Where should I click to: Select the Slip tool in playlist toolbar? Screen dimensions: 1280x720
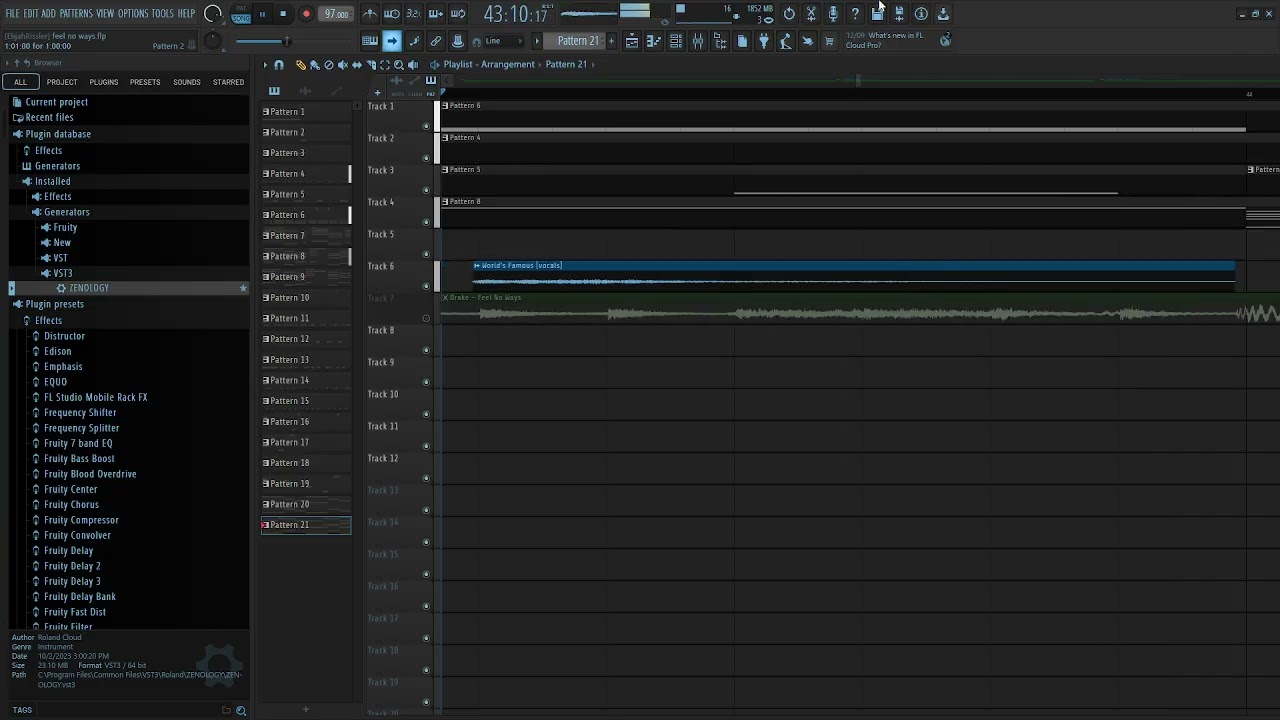(356, 65)
